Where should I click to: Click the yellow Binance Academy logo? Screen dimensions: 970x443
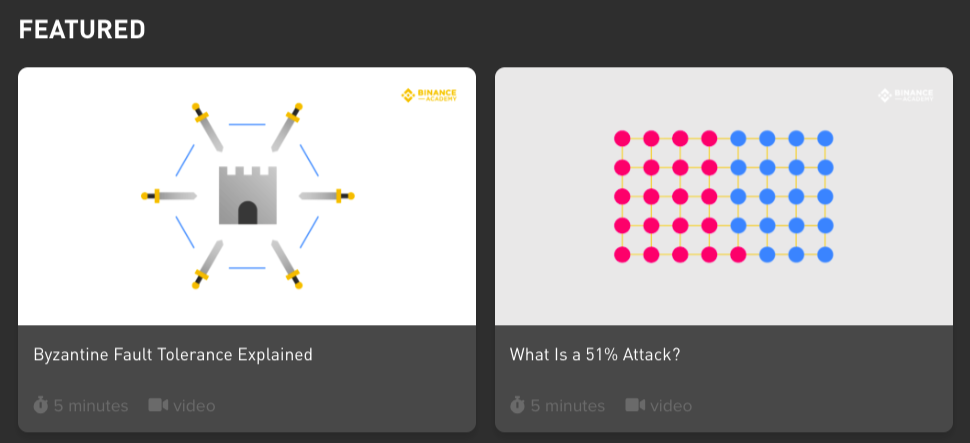point(429,95)
